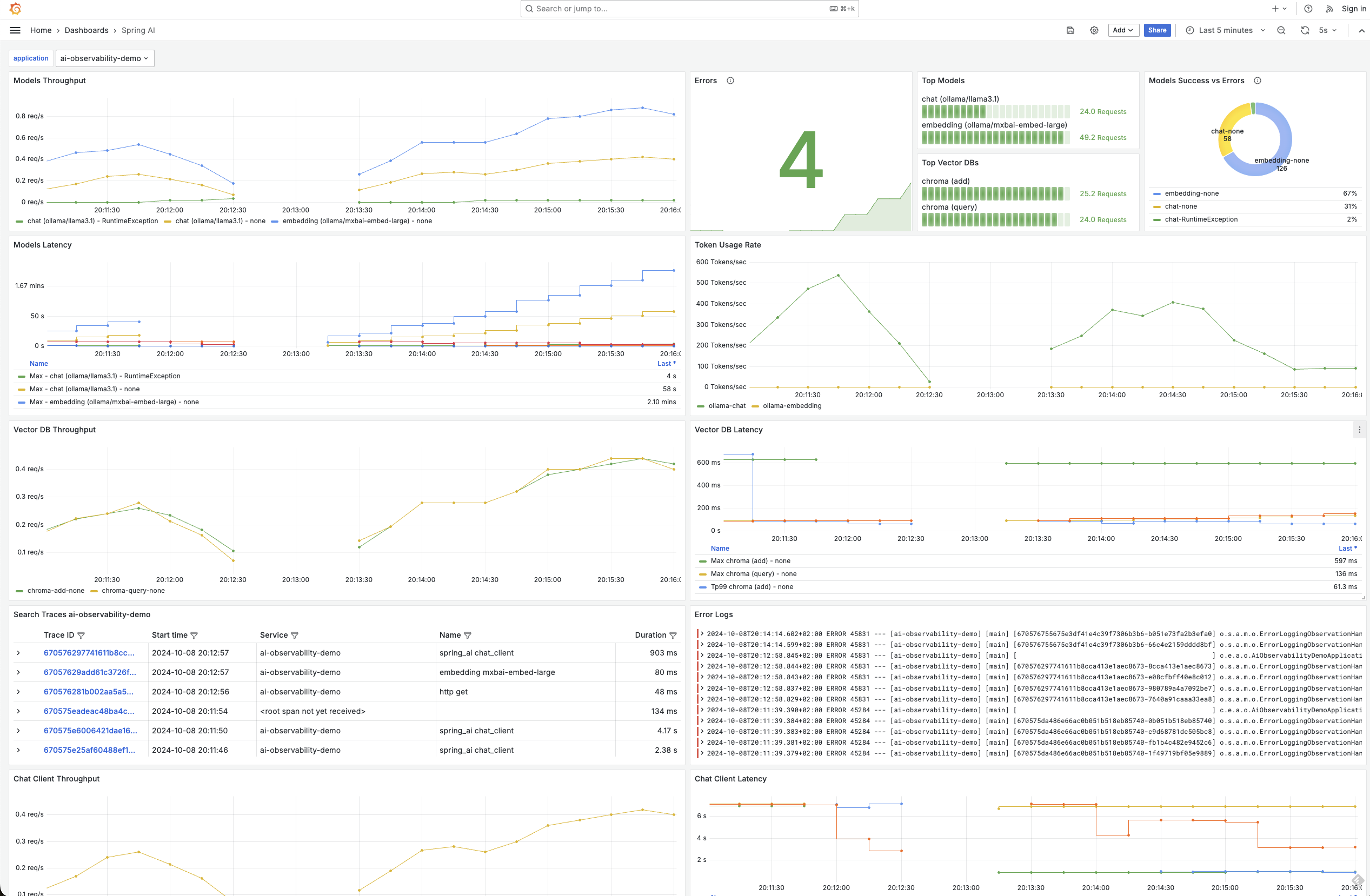Image resolution: width=1370 pixels, height=896 pixels.
Task: Expand error log at 20:12:58.845
Action: tap(702, 655)
